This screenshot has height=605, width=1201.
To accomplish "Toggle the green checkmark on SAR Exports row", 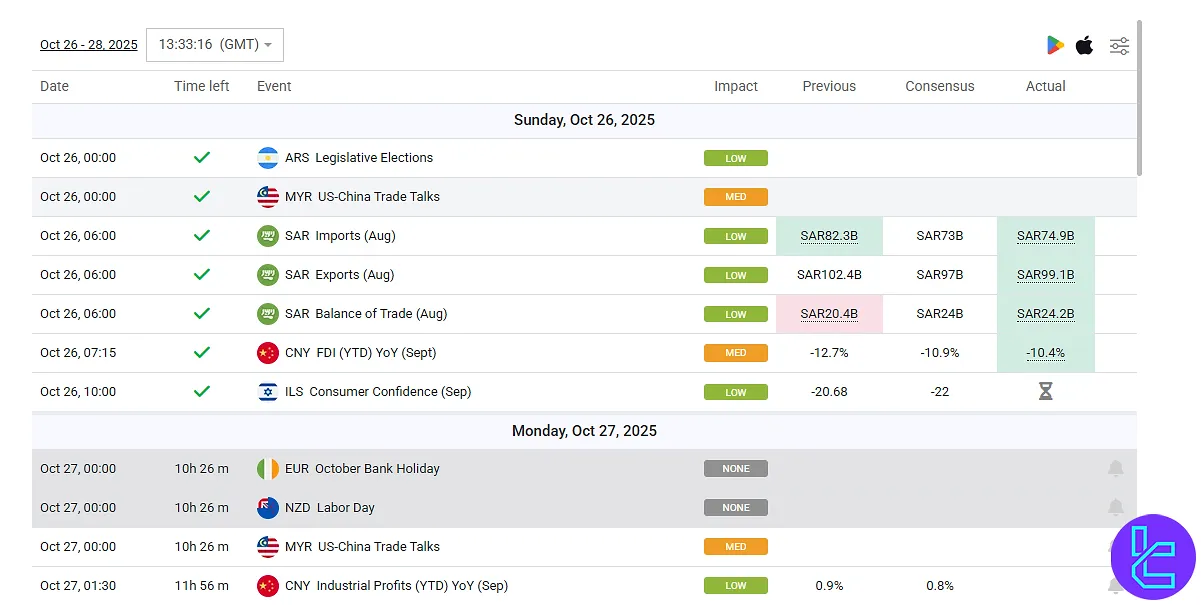I will coord(201,275).
